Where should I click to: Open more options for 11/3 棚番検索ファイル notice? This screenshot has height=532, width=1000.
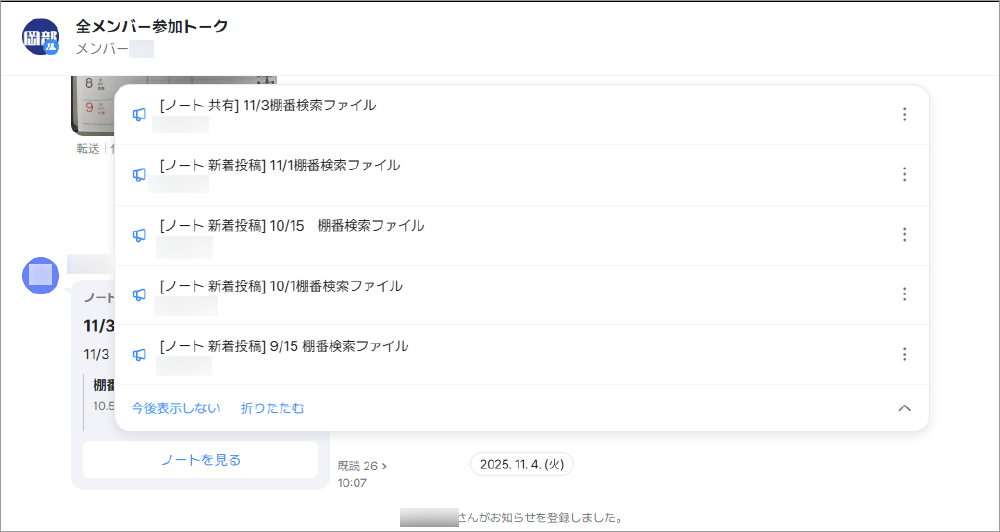(904, 114)
